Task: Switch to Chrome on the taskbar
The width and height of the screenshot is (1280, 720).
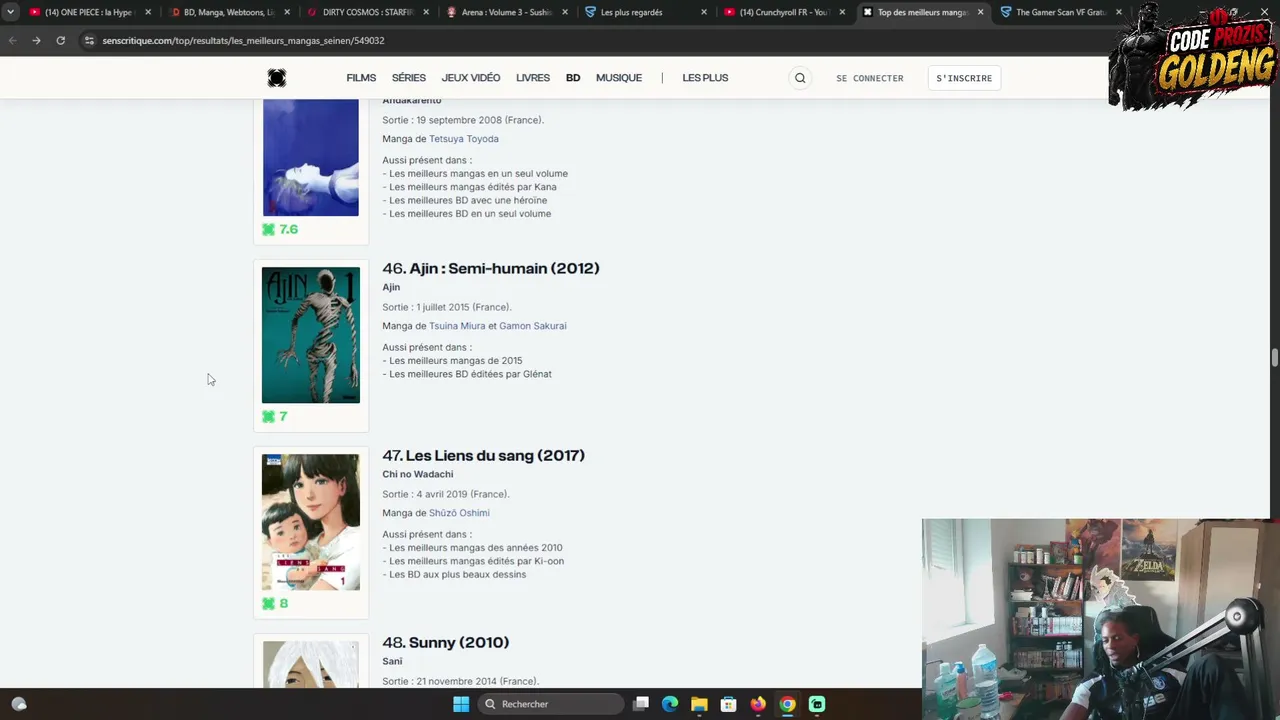Action: 788,704
